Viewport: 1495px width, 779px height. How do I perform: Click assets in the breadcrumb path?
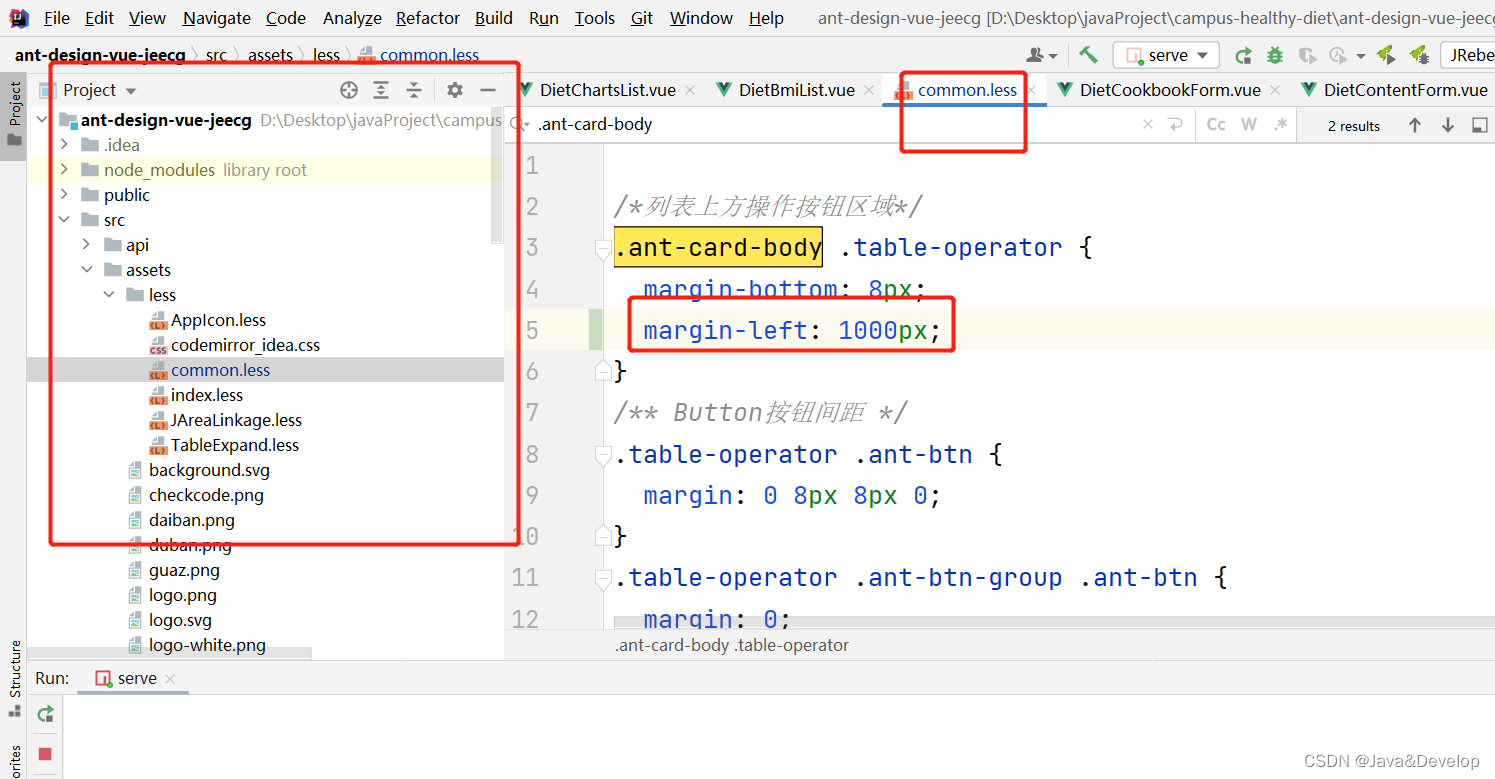270,55
